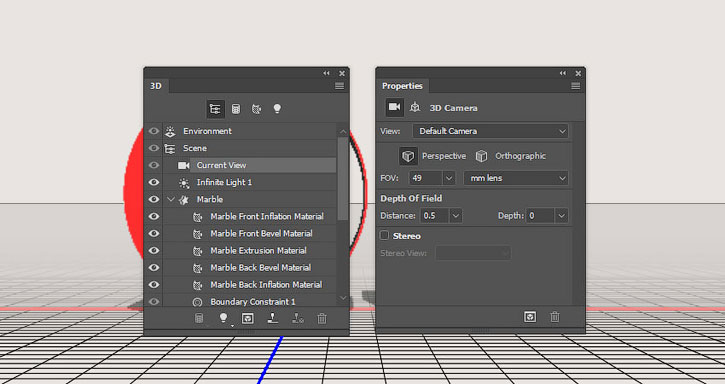The width and height of the screenshot is (725, 384).
Task: Collapse Properties panel with double arrows
Action: pos(563,73)
